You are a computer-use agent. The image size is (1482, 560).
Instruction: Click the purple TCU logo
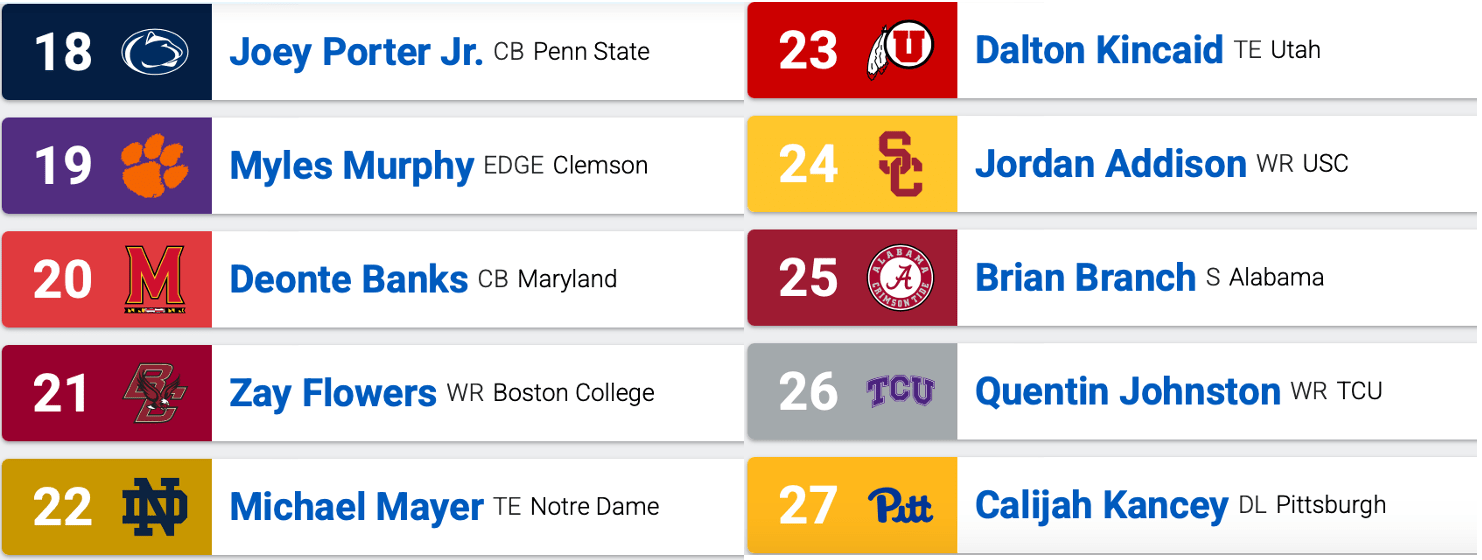[x=899, y=391]
